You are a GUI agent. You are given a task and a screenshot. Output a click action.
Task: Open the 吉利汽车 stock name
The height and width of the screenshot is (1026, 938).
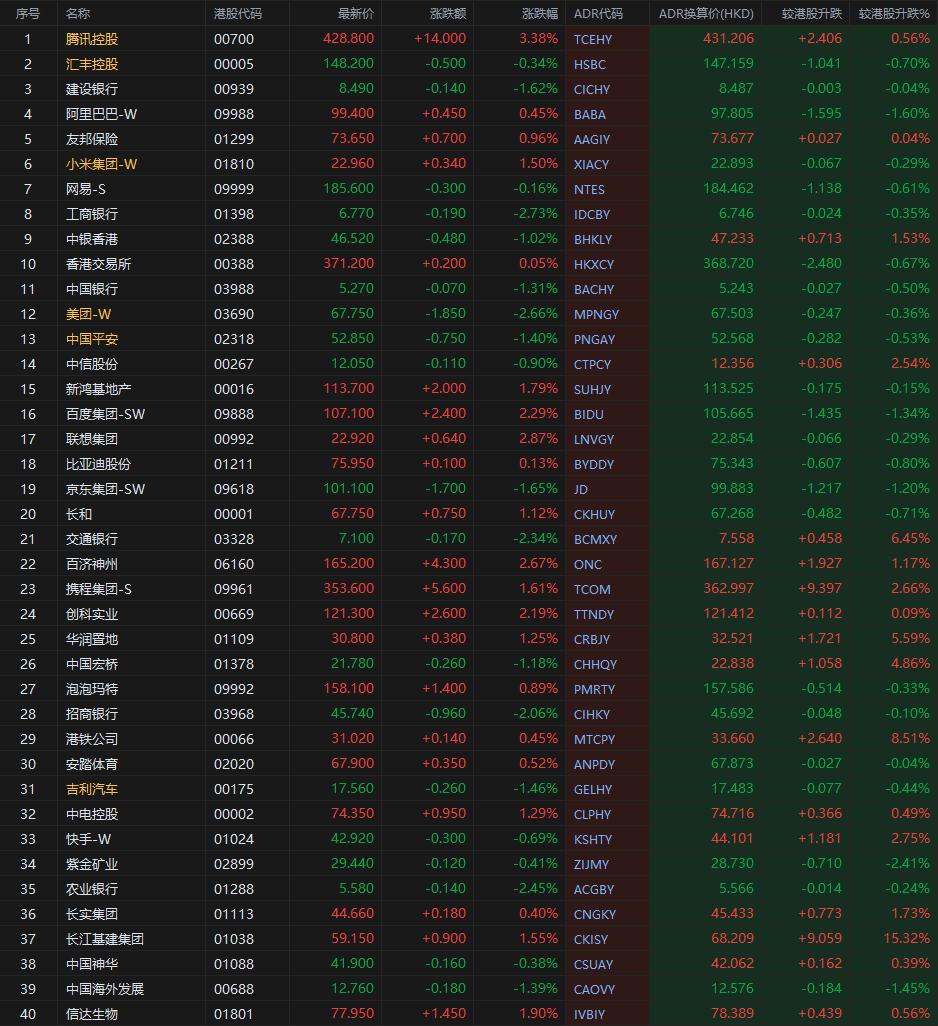(x=92, y=788)
